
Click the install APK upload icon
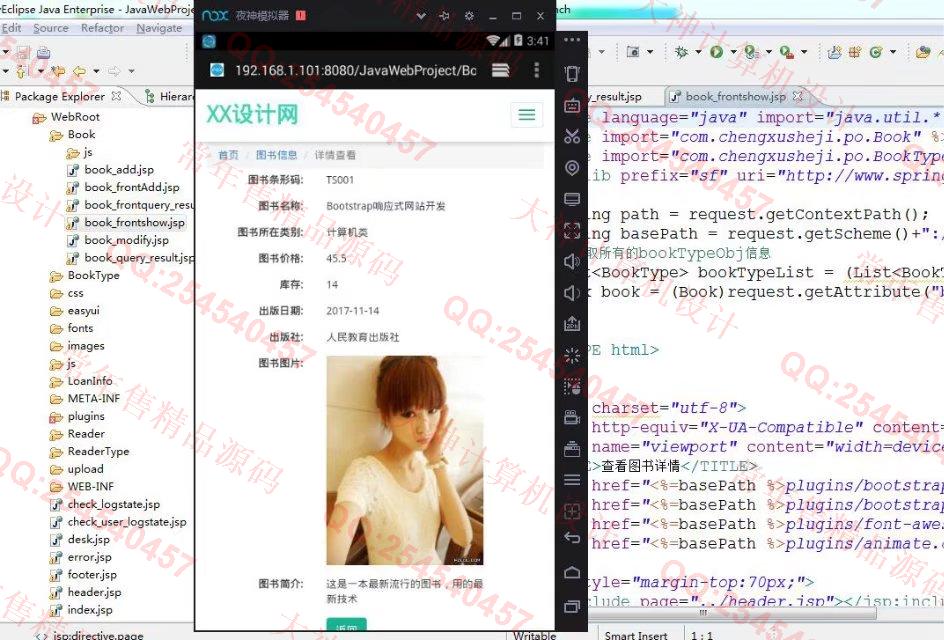[x=572, y=324]
